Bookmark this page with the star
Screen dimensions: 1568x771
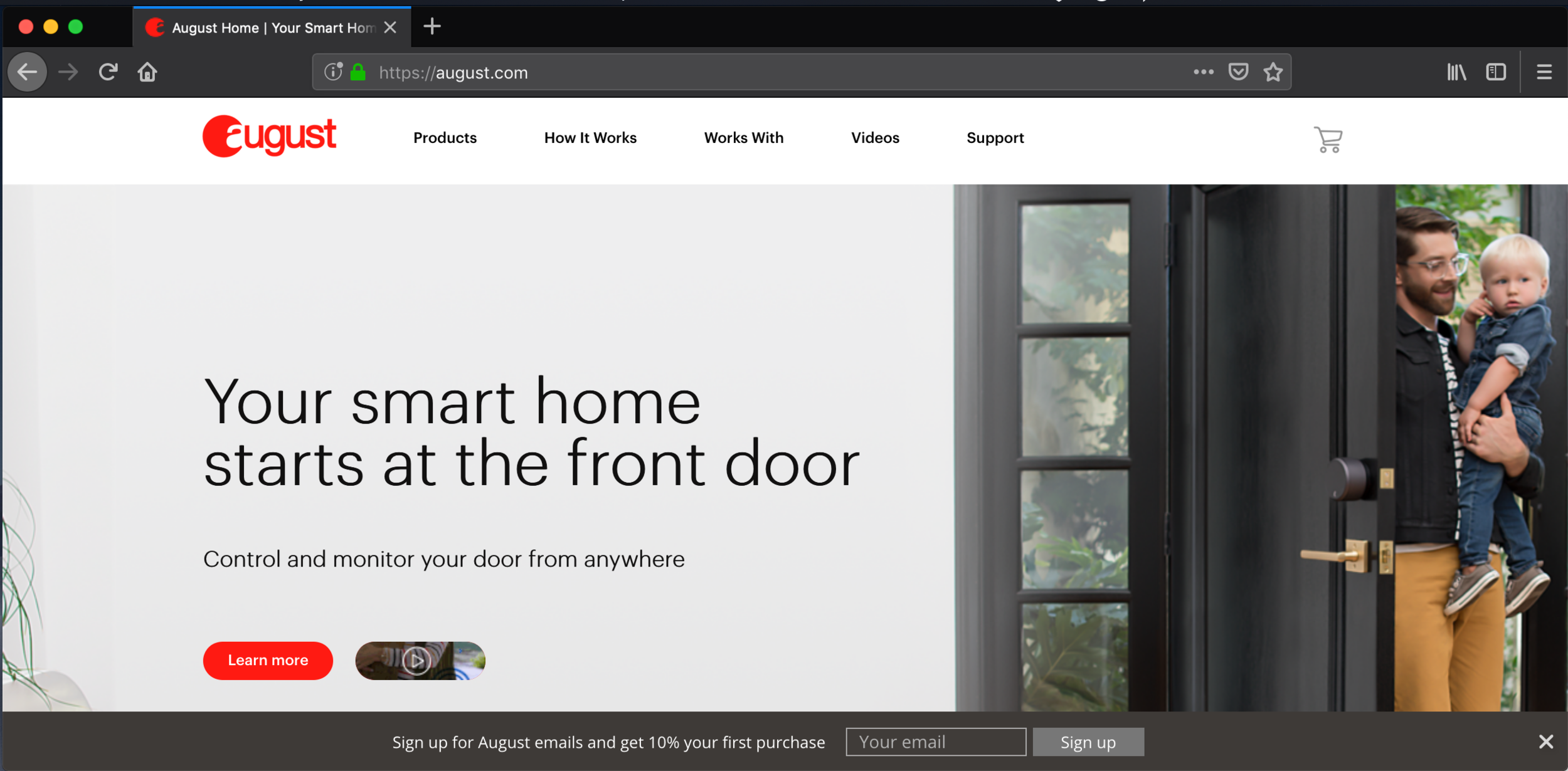click(1273, 71)
